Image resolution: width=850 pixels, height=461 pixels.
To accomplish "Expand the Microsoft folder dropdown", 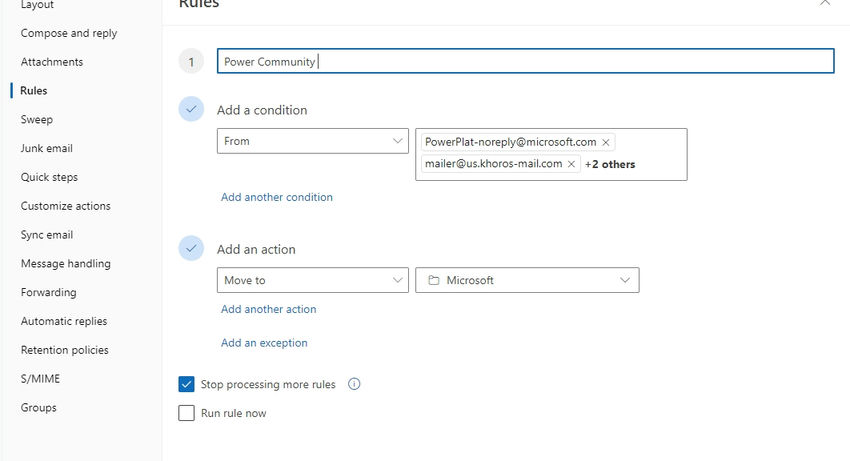I will [x=626, y=281].
